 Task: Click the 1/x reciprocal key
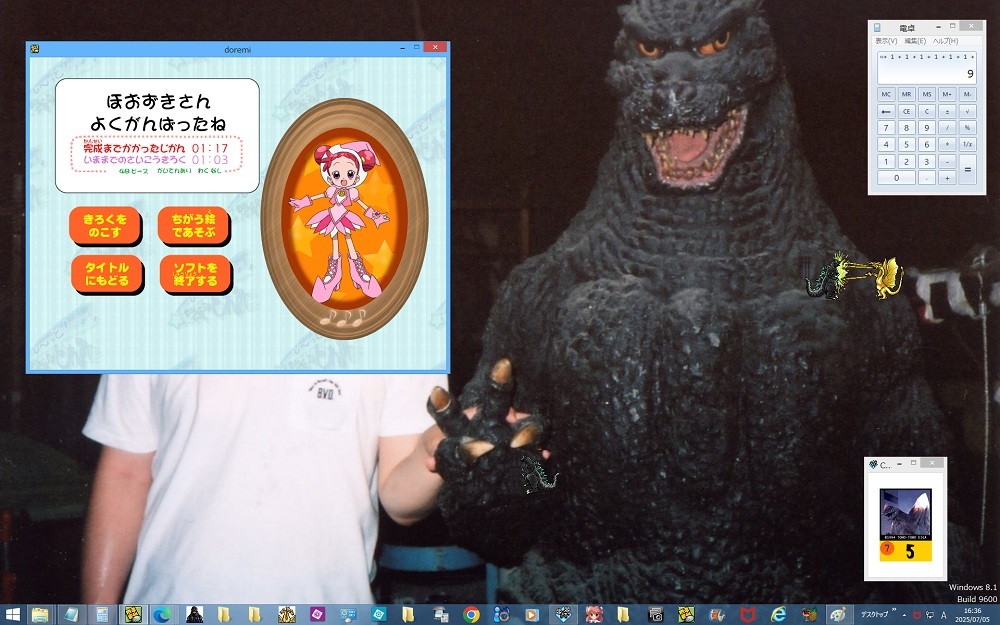[x=967, y=144]
